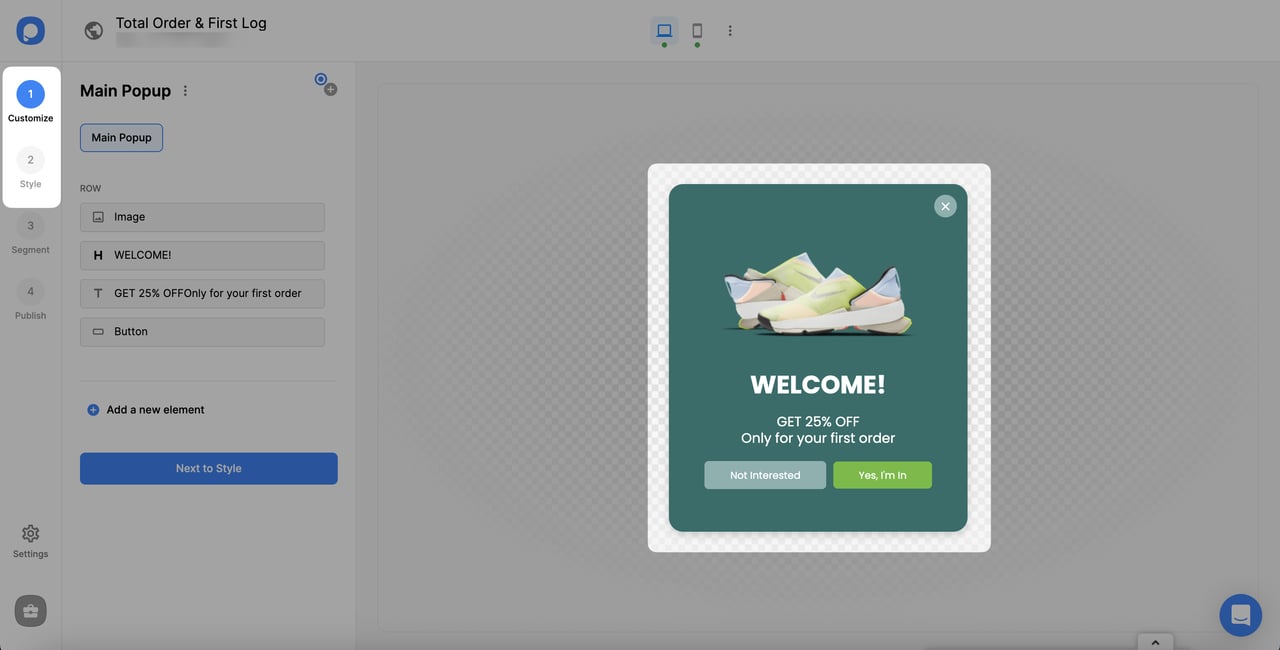Click Yes, I'm In button in popup
Viewport: 1280px width, 650px height.
point(882,475)
